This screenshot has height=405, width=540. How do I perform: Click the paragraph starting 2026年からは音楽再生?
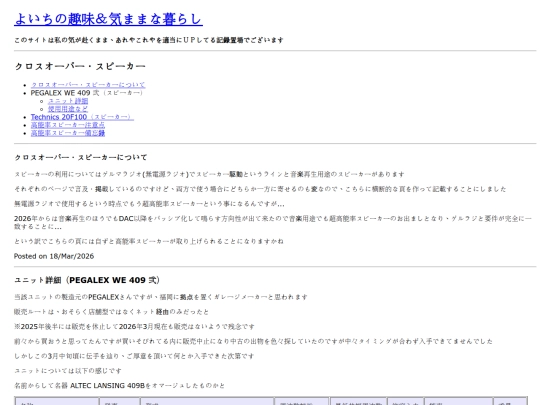pyautogui.click(x=273, y=222)
